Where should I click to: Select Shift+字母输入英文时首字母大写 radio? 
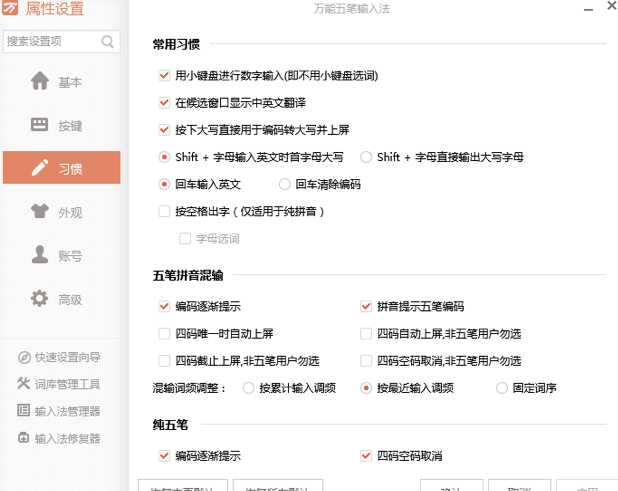164,157
